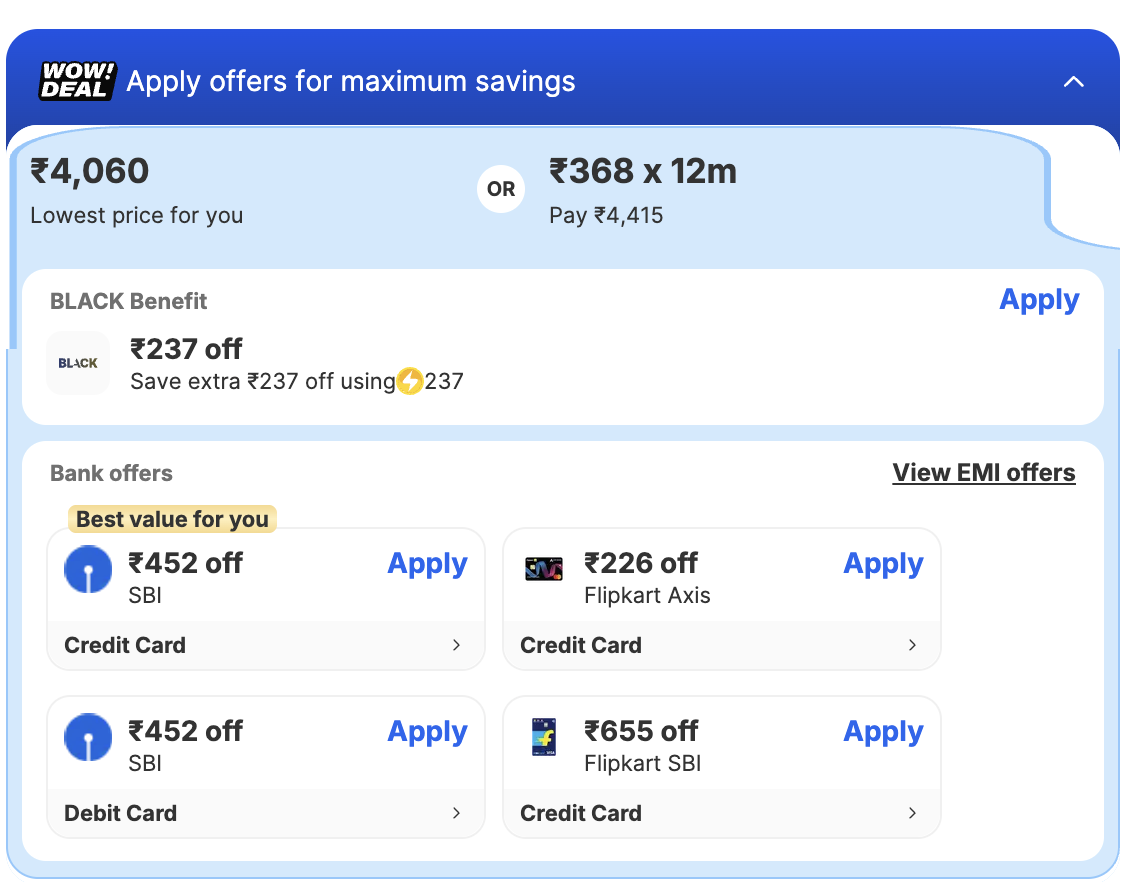Apply the ₹226 off Flipkart Axis offer

(883, 564)
